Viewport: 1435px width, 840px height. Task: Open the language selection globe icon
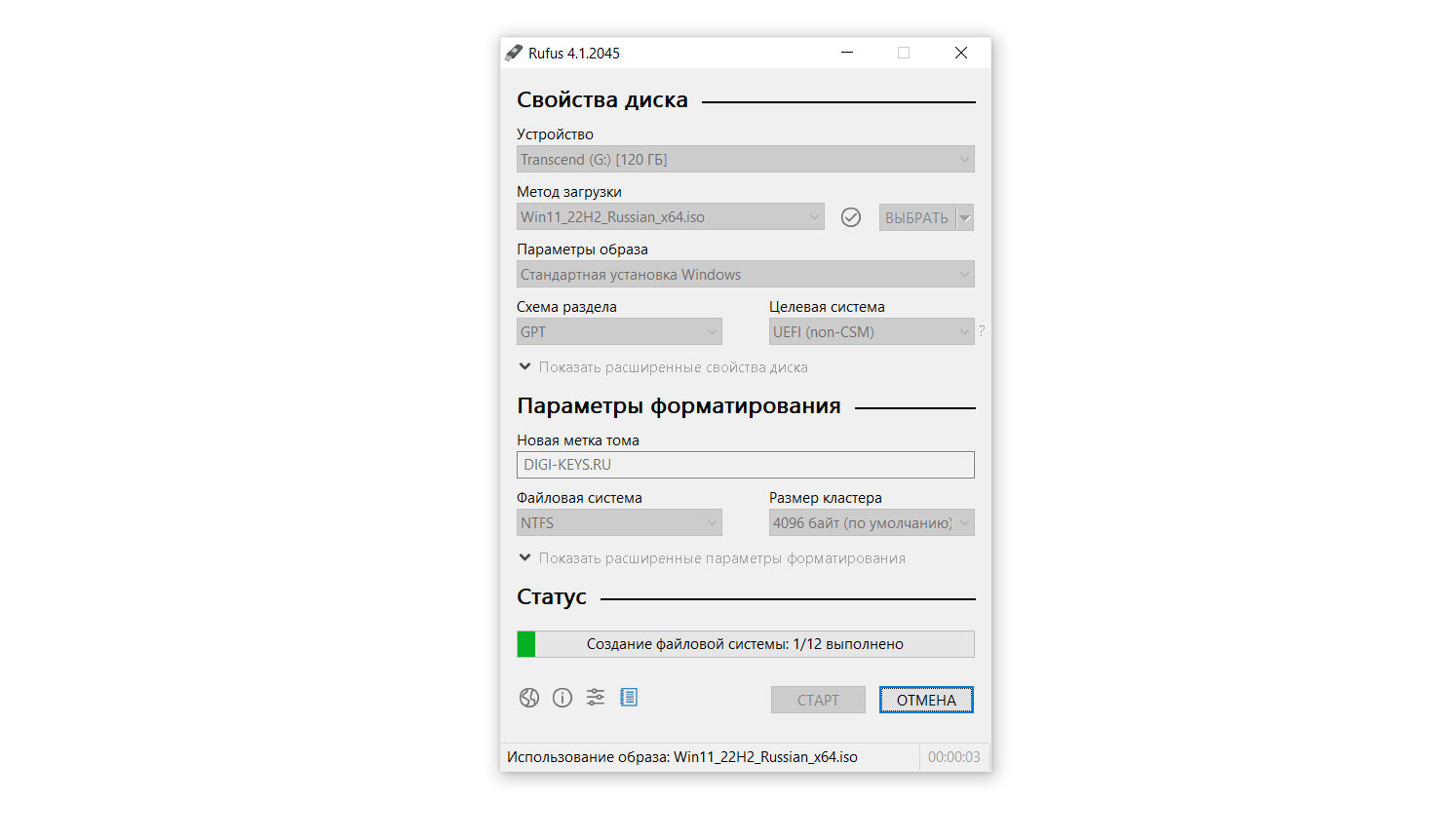point(529,698)
